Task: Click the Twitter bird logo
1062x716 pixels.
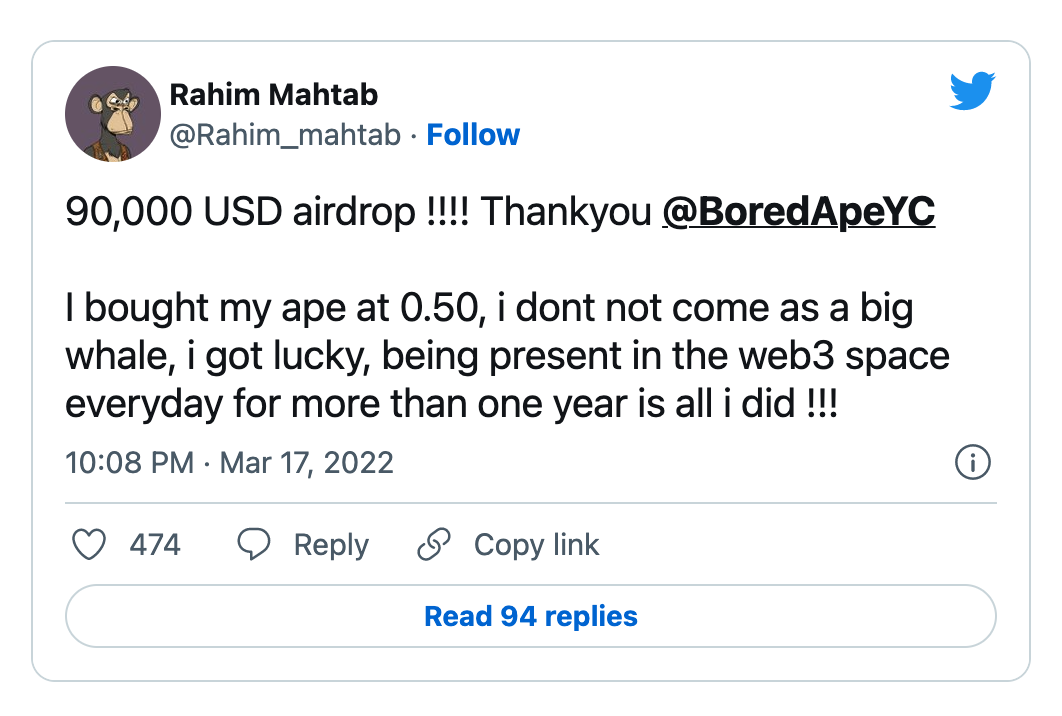Action: (x=971, y=93)
